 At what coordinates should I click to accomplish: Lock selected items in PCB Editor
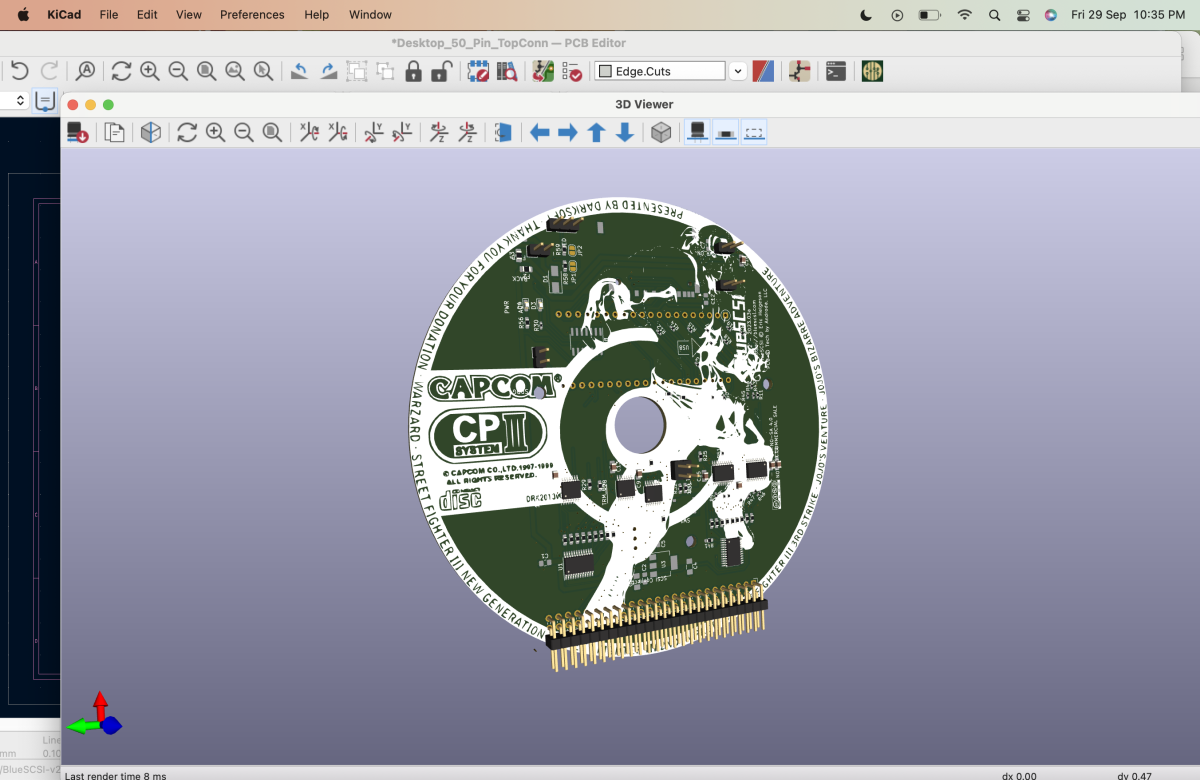coord(413,71)
